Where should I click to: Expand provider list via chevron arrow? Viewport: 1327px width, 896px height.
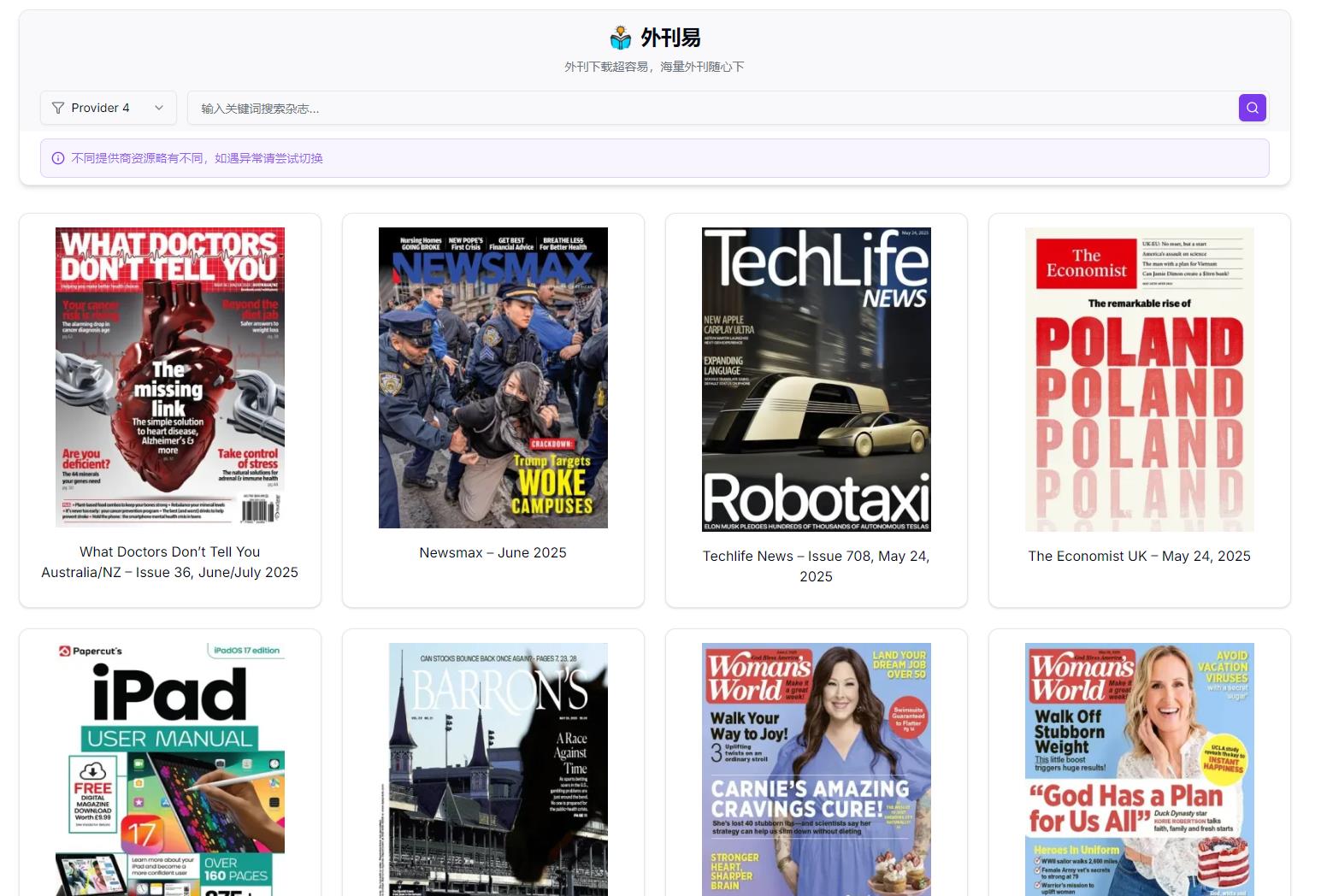(159, 108)
